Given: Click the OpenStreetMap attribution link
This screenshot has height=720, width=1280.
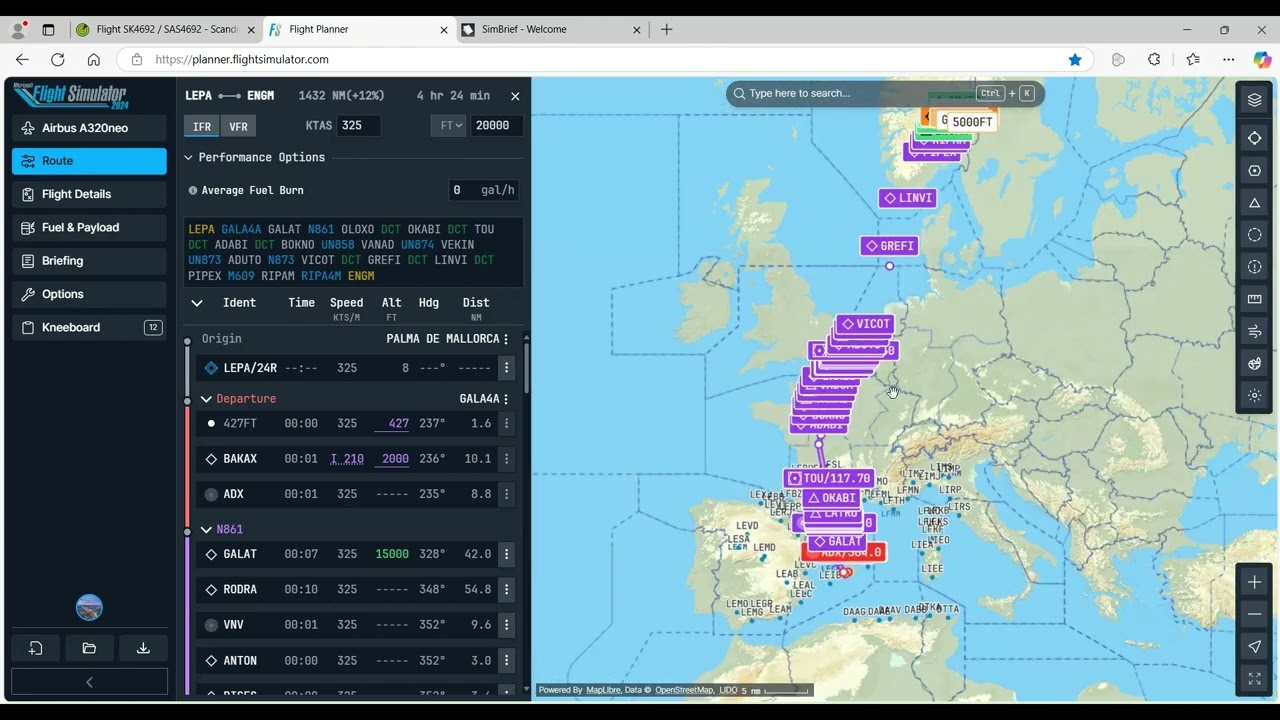Looking at the screenshot, I should (x=684, y=690).
